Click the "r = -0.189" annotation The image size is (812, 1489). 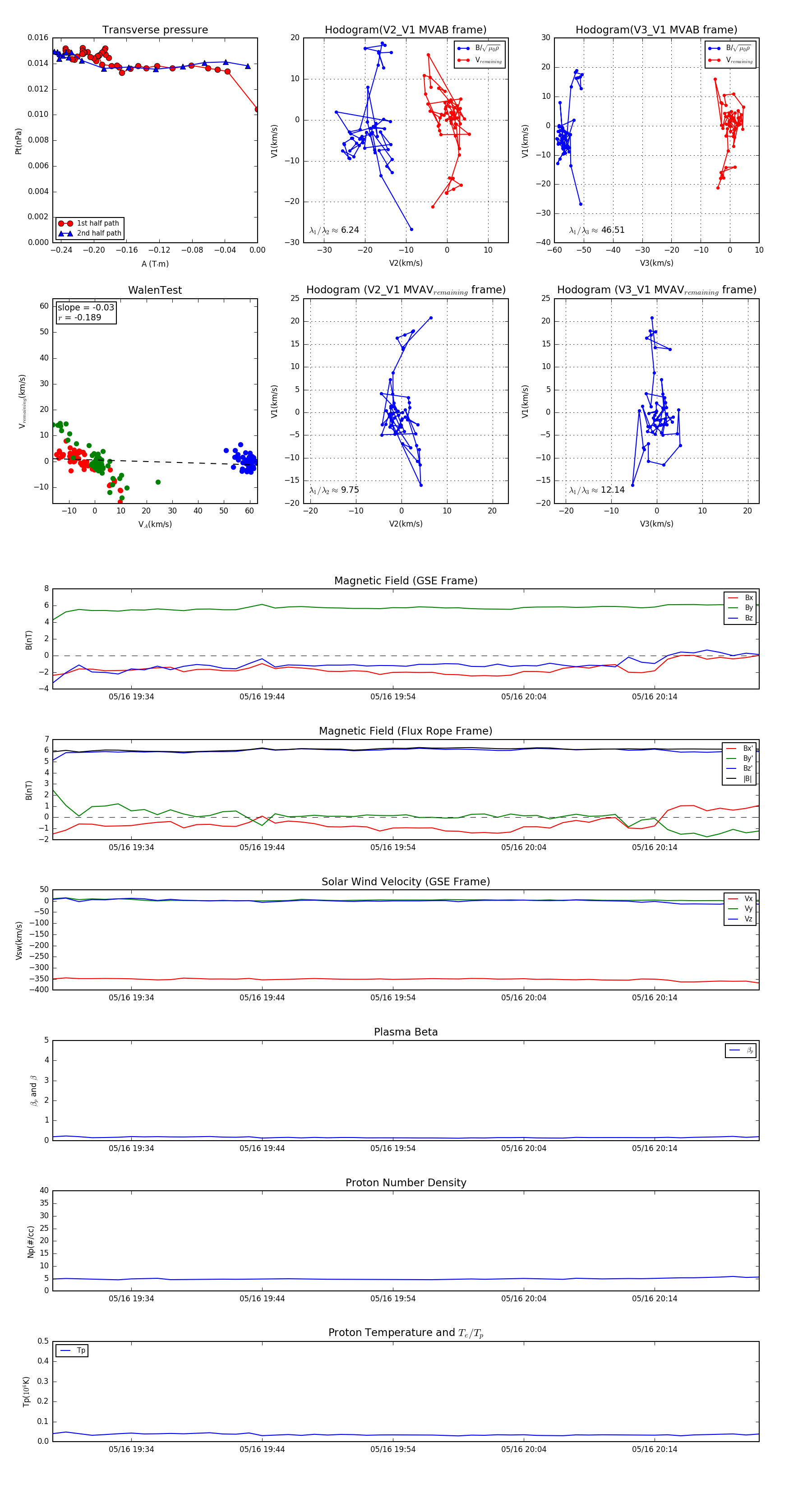tap(79, 317)
